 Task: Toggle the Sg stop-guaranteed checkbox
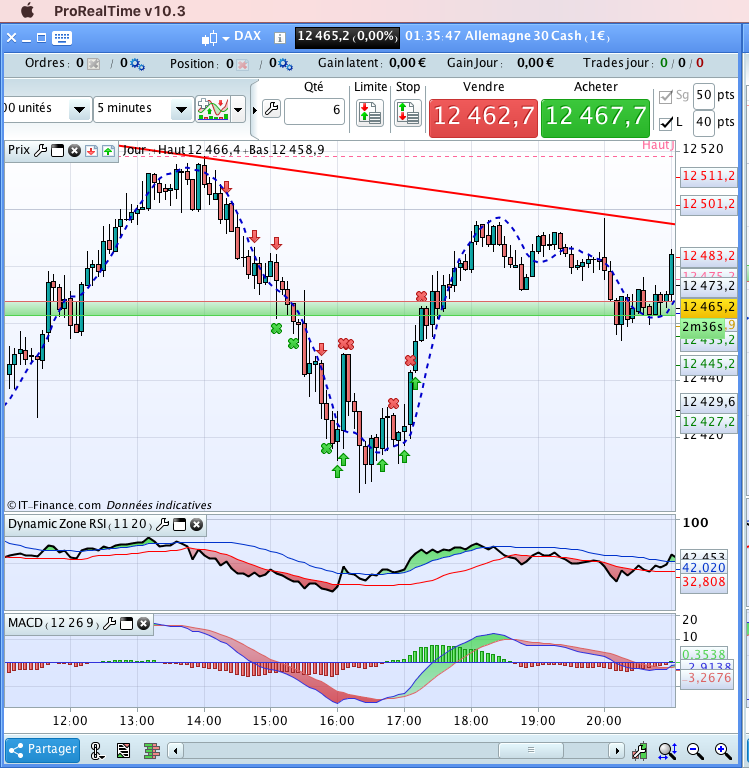tap(665, 96)
